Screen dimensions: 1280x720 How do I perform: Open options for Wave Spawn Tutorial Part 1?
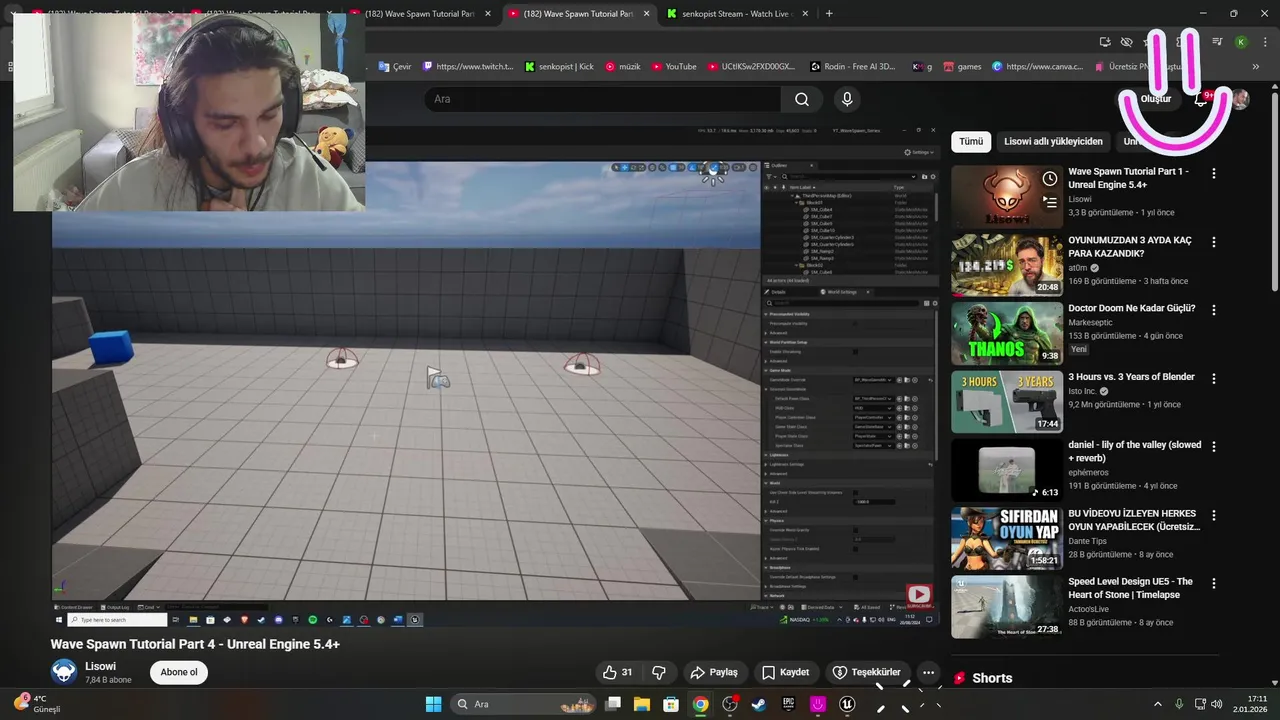(1214, 173)
